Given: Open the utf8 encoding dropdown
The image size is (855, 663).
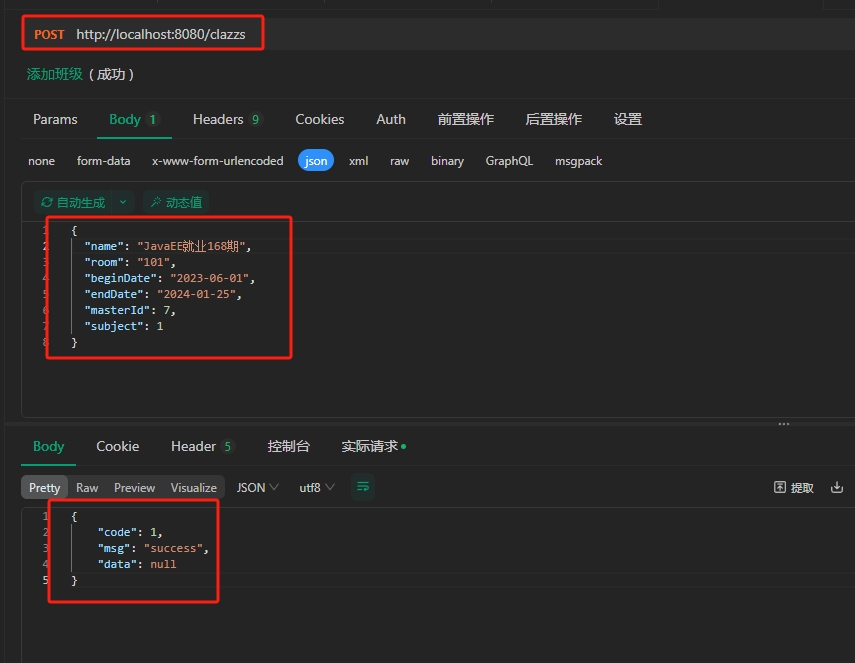Looking at the screenshot, I should click(x=317, y=487).
